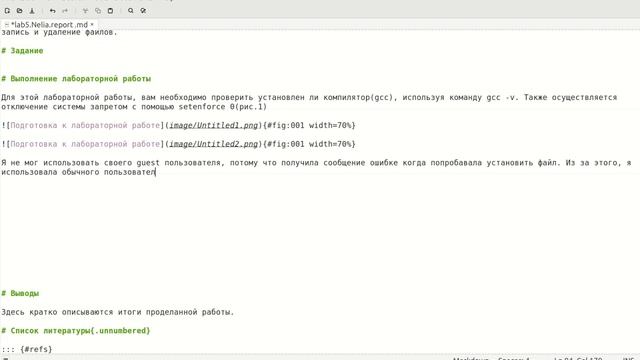Open the Find search tool
This screenshot has height=360, width=640.
131,11
